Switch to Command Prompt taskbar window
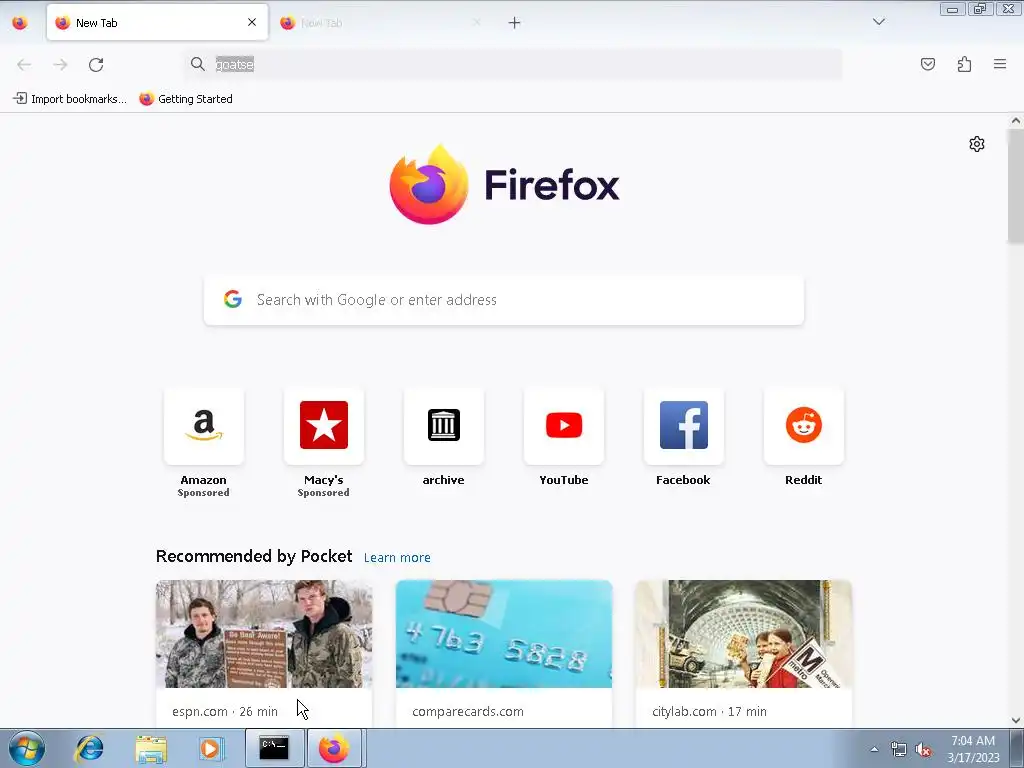The height and width of the screenshot is (768, 1024). point(274,748)
